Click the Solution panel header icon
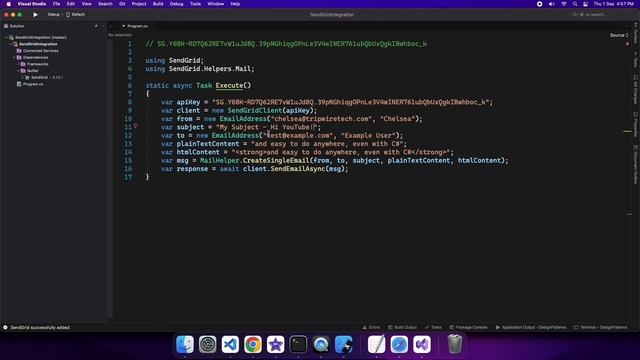The image size is (640, 360). [6, 26]
